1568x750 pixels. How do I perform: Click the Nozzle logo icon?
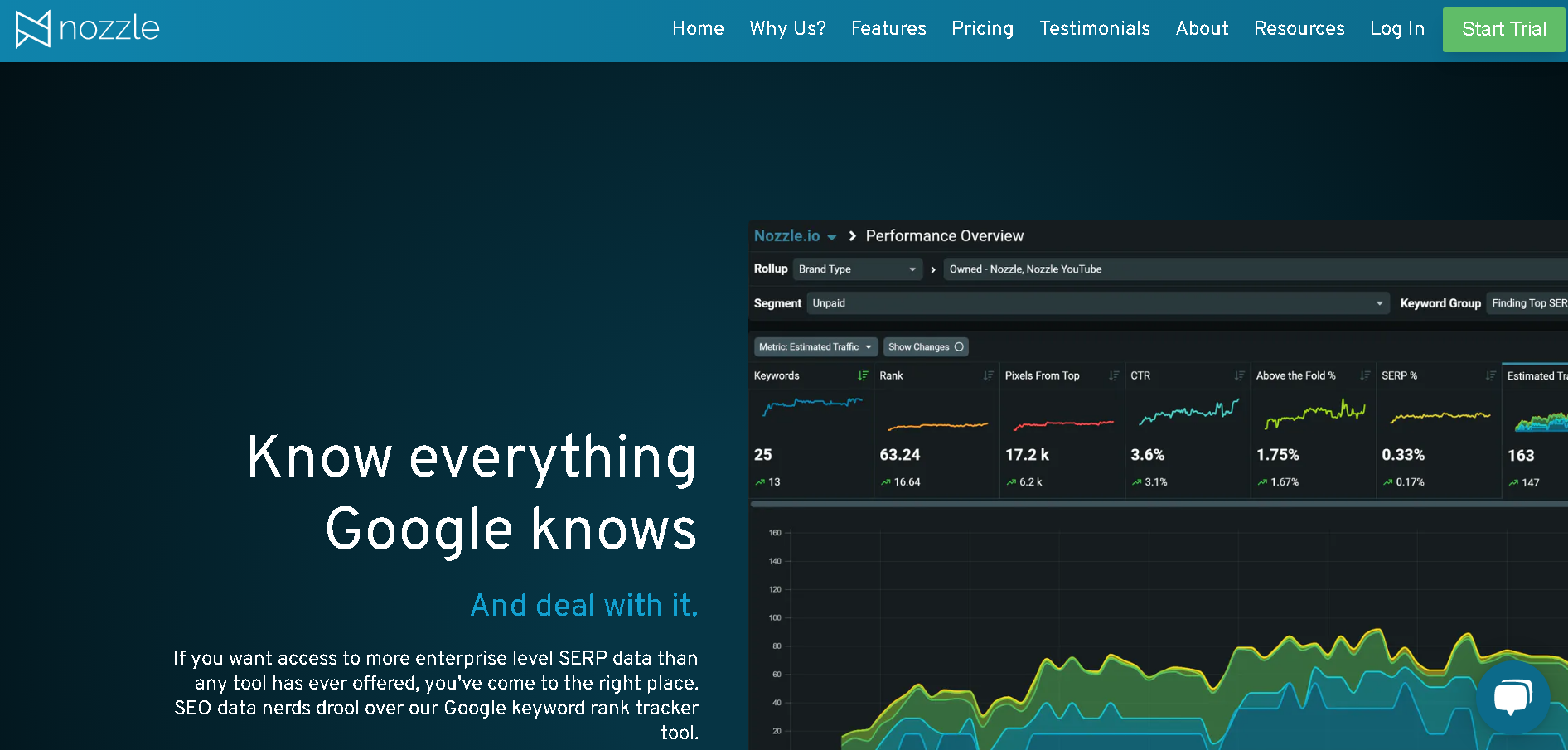(x=33, y=29)
